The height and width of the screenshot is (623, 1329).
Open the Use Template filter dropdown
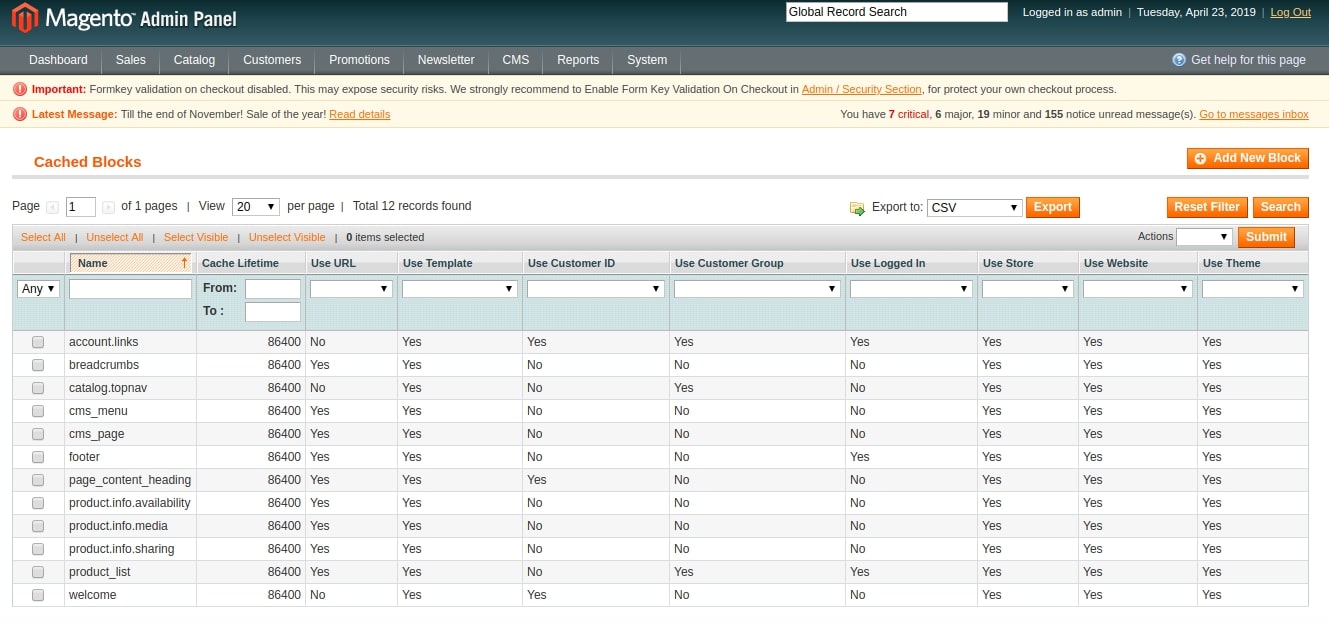(x=460, y=289)
